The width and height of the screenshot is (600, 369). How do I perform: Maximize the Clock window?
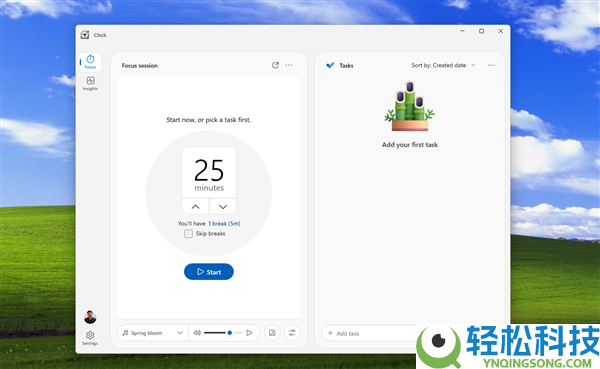point(481,31)
